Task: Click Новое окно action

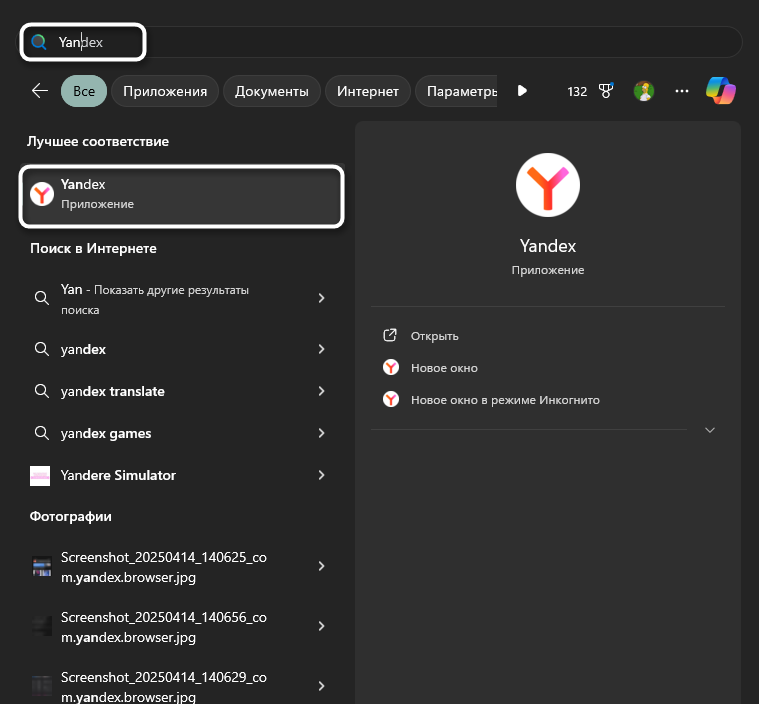Action: [x=444, y=368]
